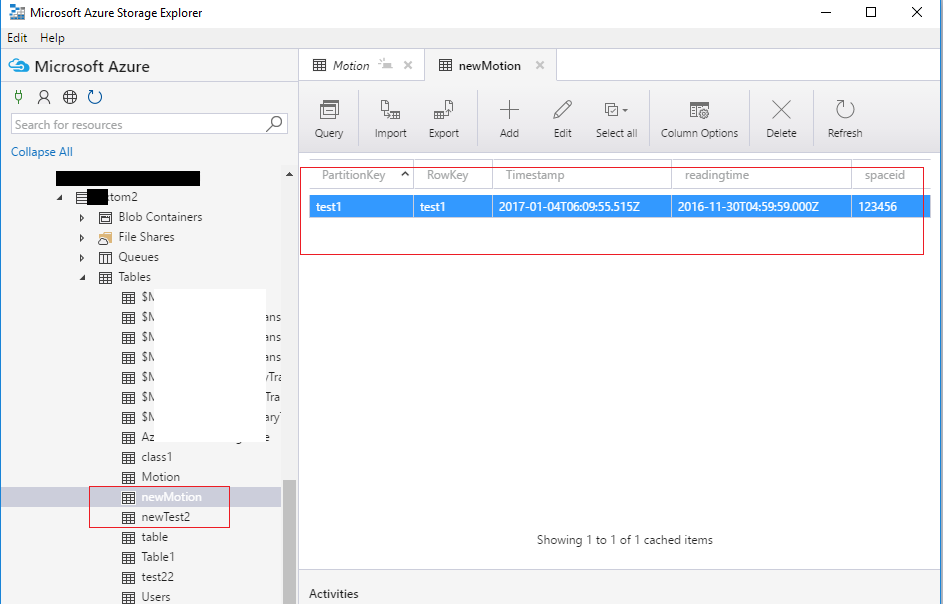Viewport: 943px width, 604px height.
Task: Click the Export toolbar button
Action: point(444,119)
